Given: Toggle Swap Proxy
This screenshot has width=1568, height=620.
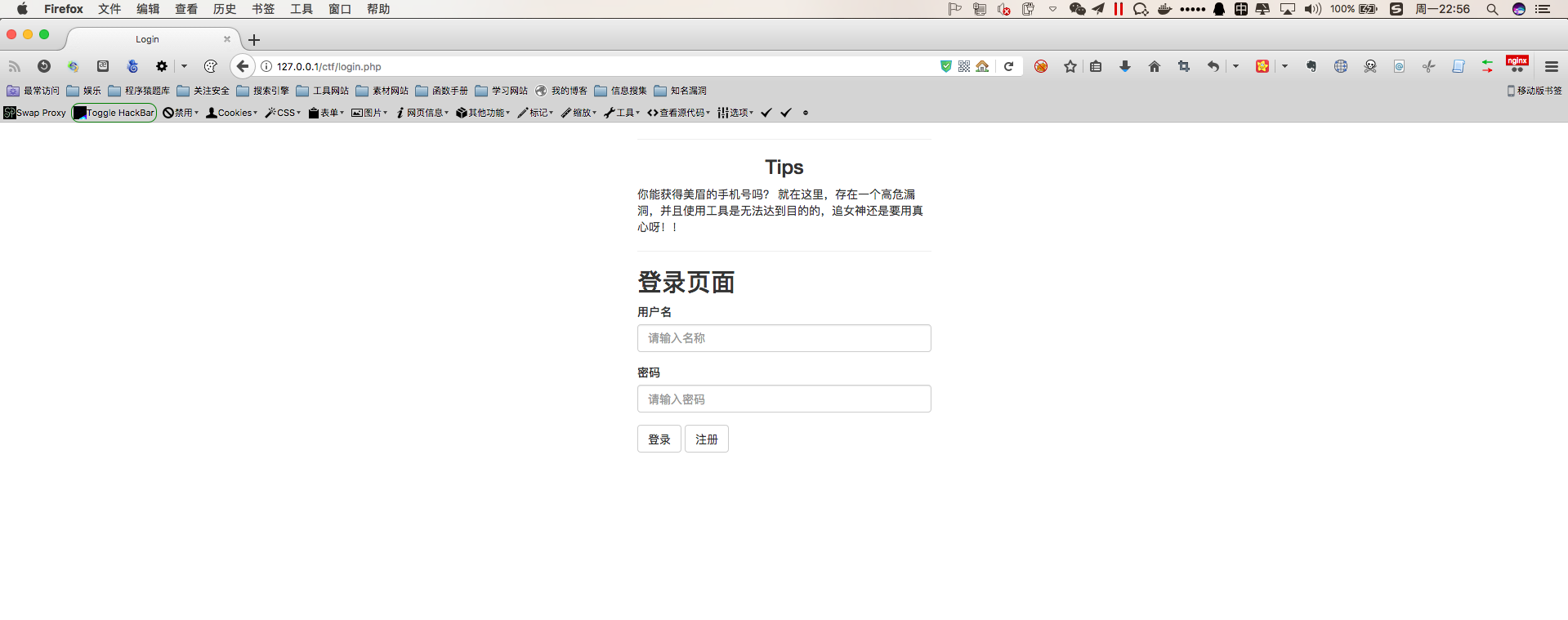Looking at the screenshot, I should 35,113.
